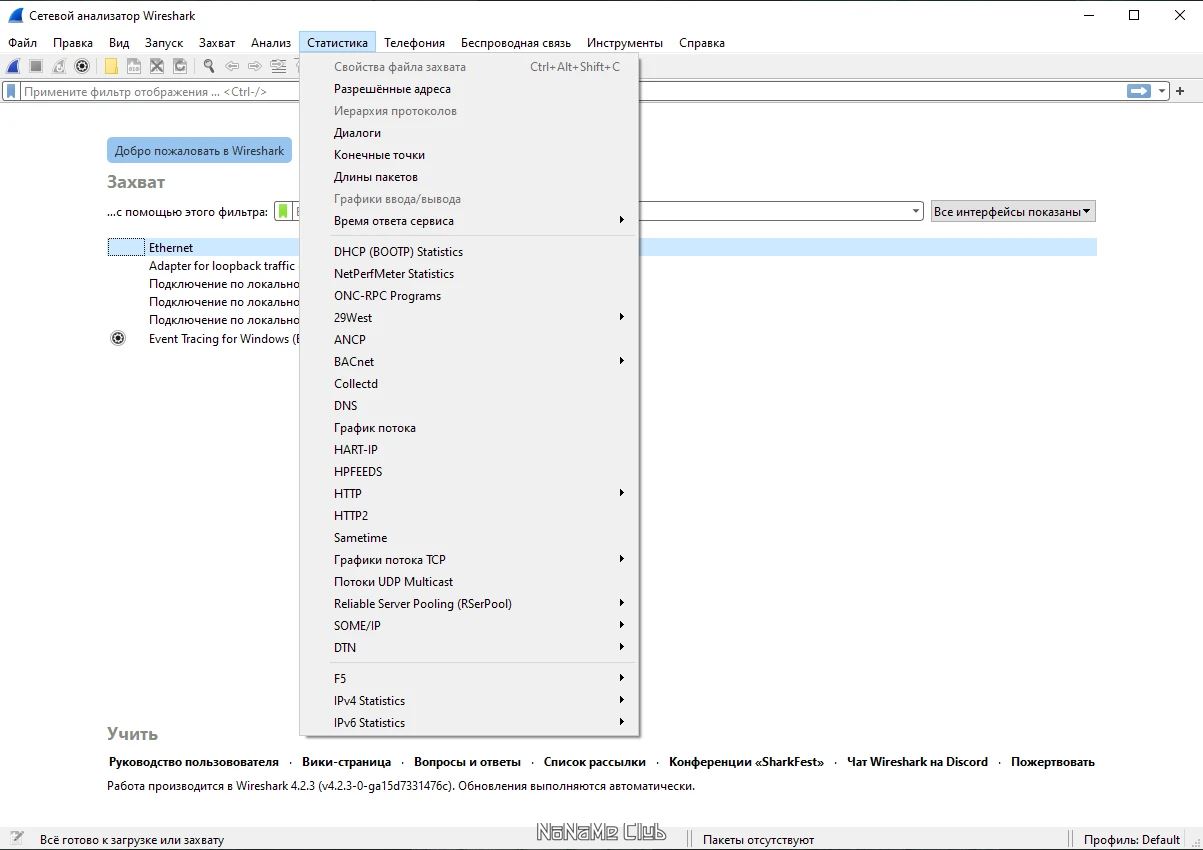Start capturing packets with shark fin icon
The width and height of the screenshot is (1203, 850).
pos(14,66)
